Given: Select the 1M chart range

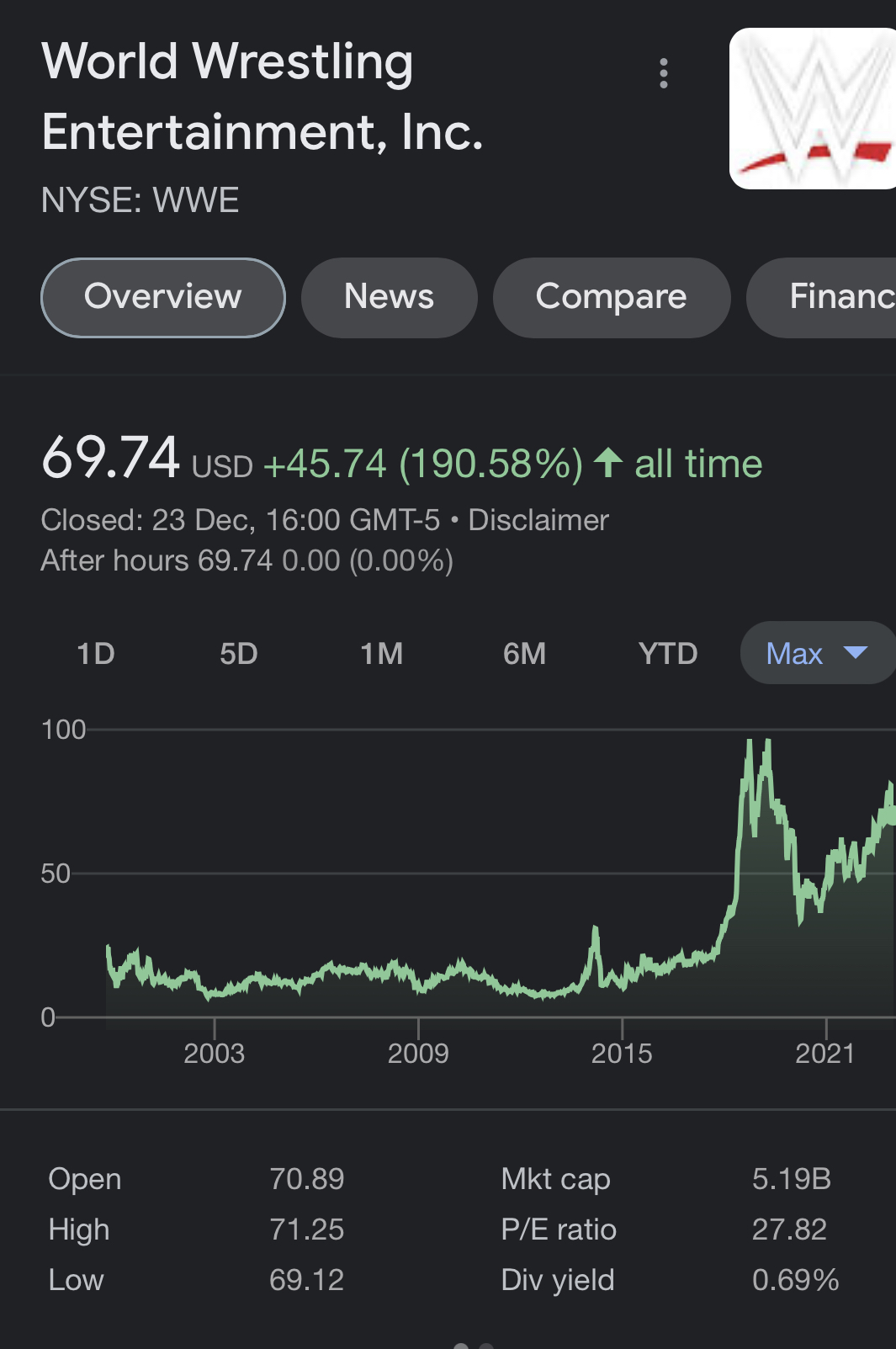Looking at the screenshot, I should 382,654.
